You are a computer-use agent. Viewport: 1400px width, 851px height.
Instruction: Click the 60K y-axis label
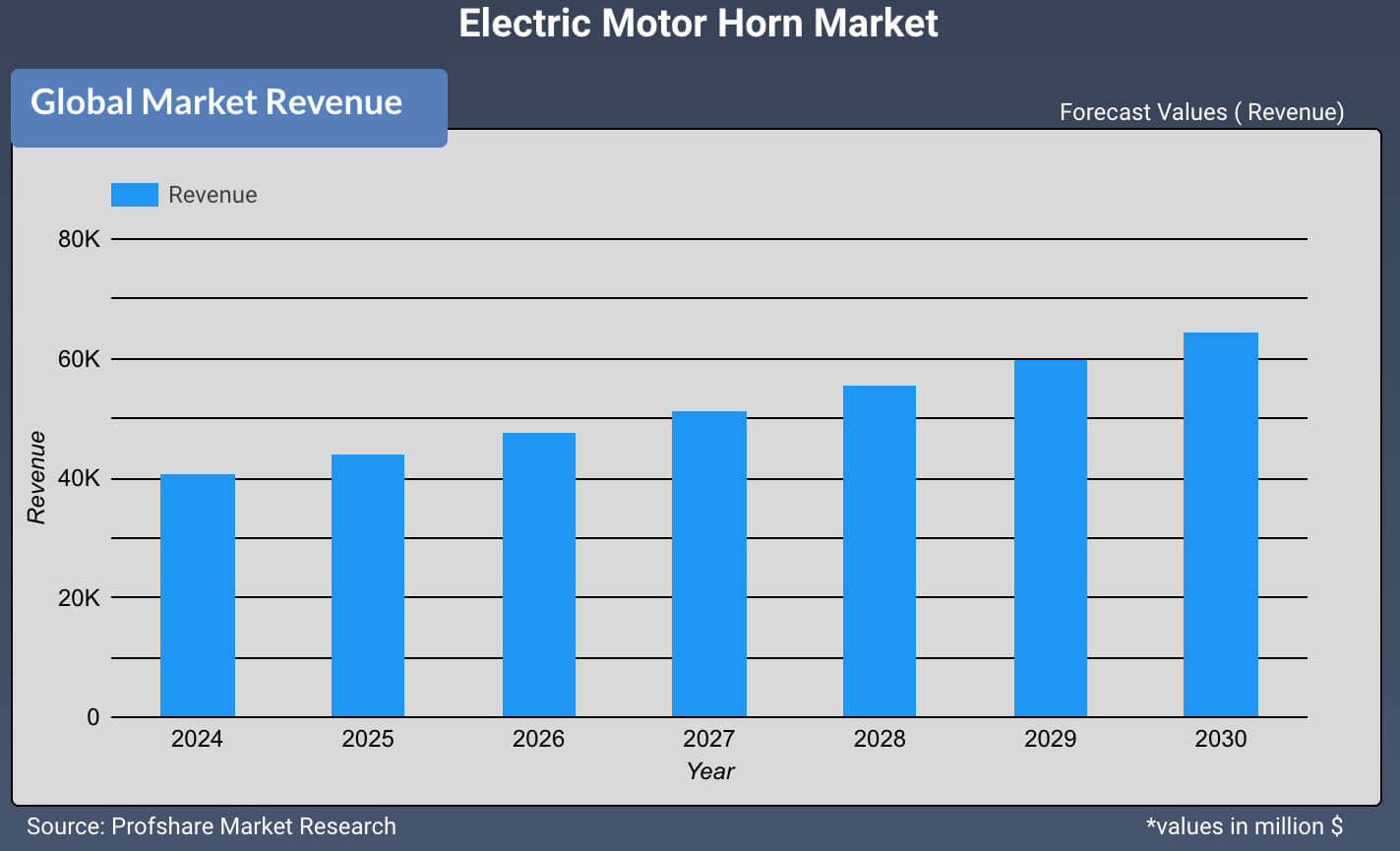pos(79,359)
